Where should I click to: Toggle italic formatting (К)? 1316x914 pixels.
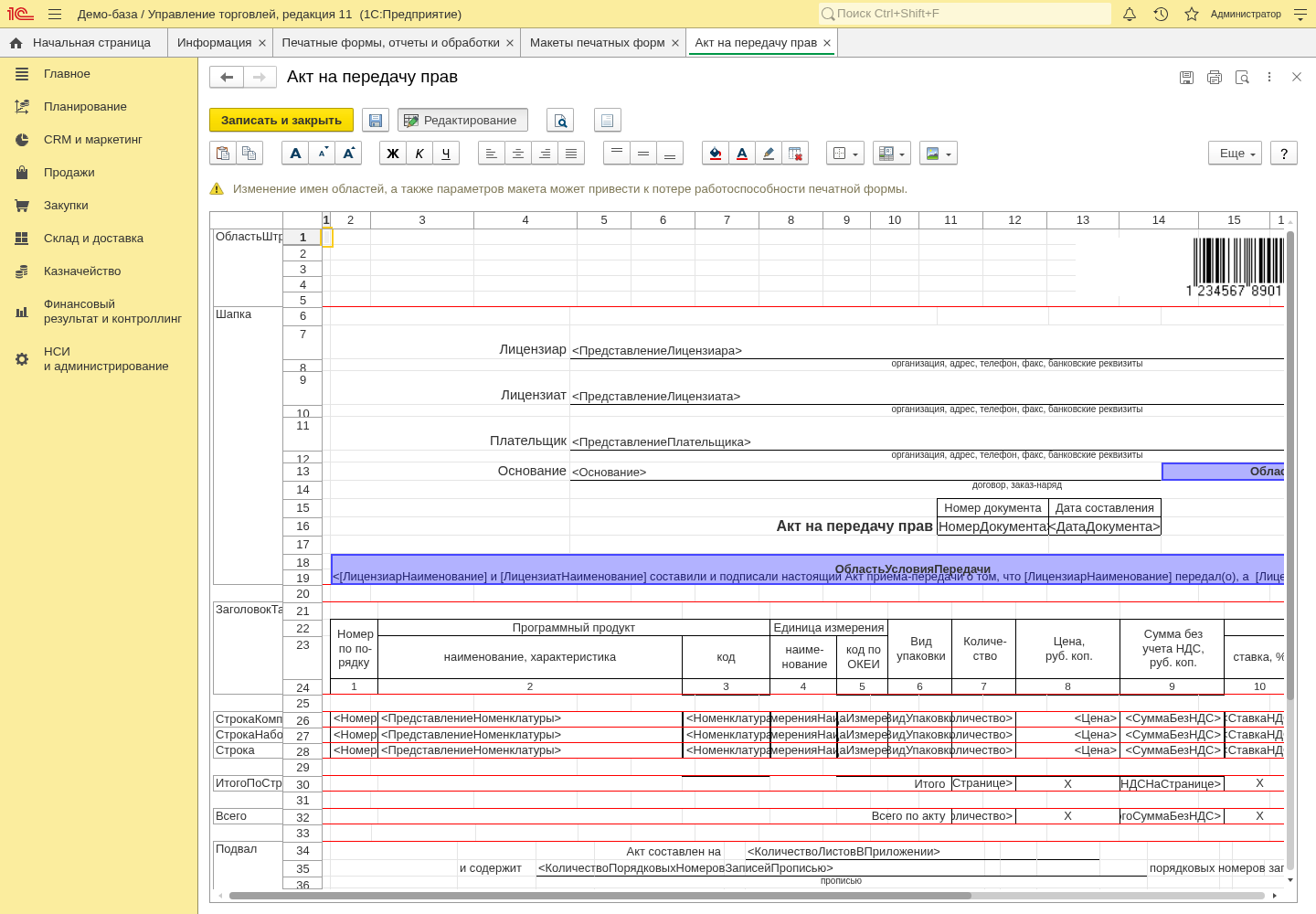point(419,154)
